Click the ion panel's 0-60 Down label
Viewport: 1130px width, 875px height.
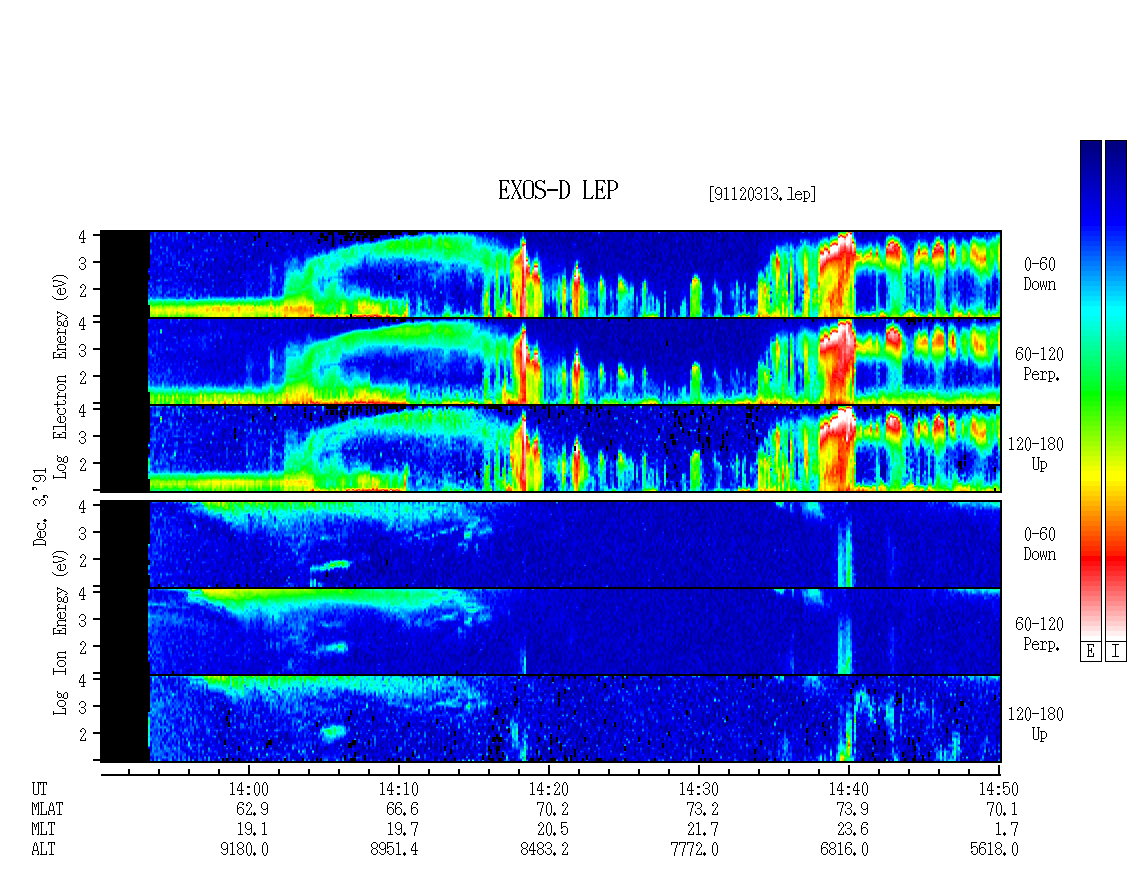click(1039, 545)
